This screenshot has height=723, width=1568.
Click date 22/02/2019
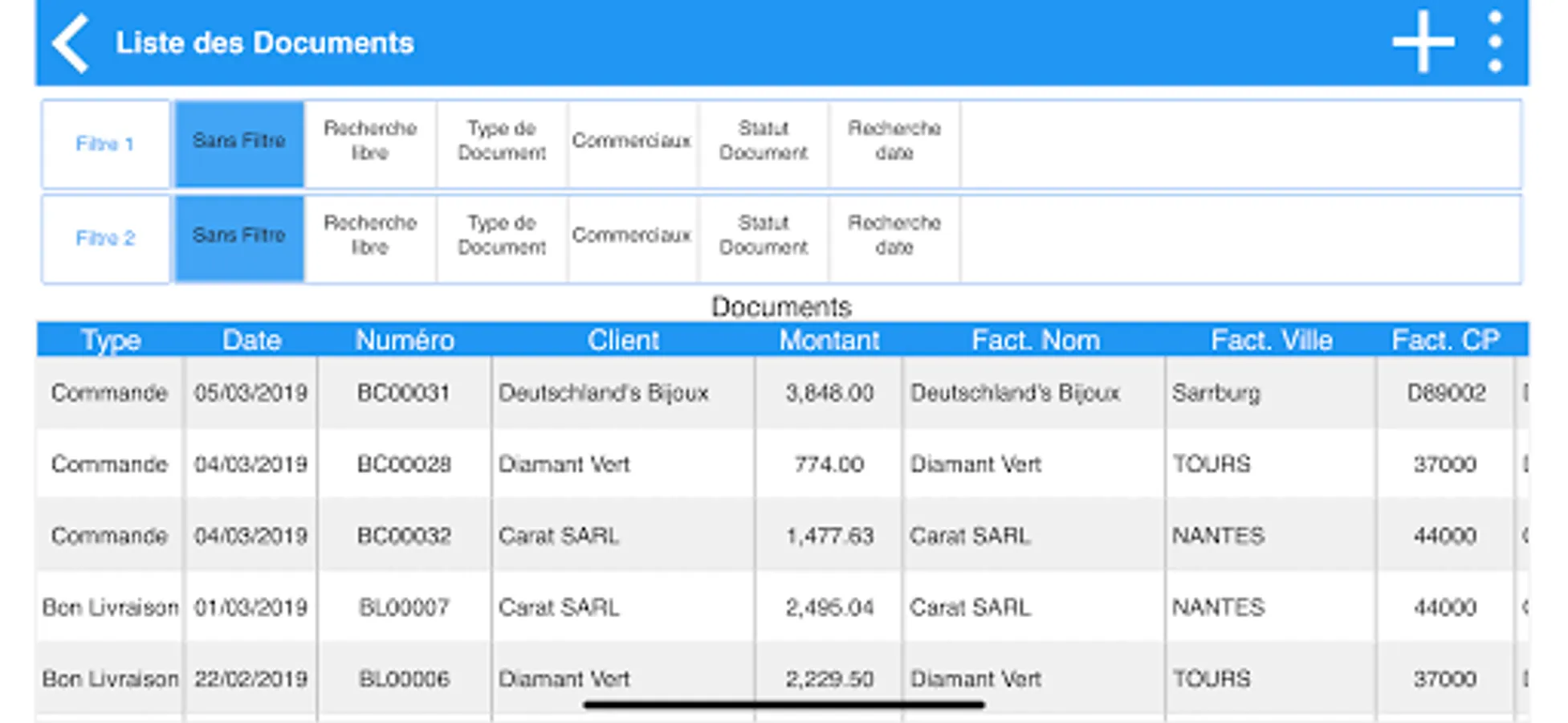pyautogui.click(x=250, y=679)
